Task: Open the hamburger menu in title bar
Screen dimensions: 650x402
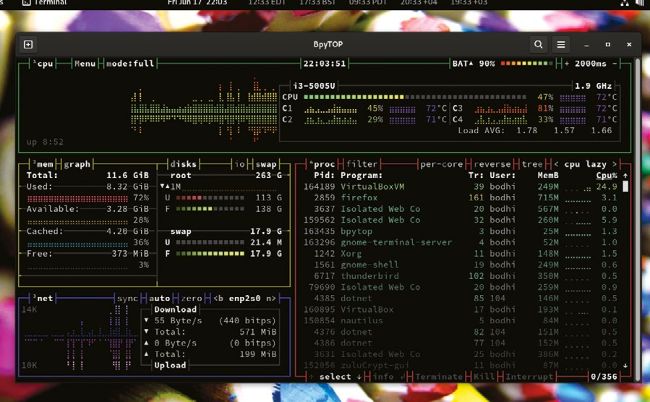Action: (x=561, y=44)
